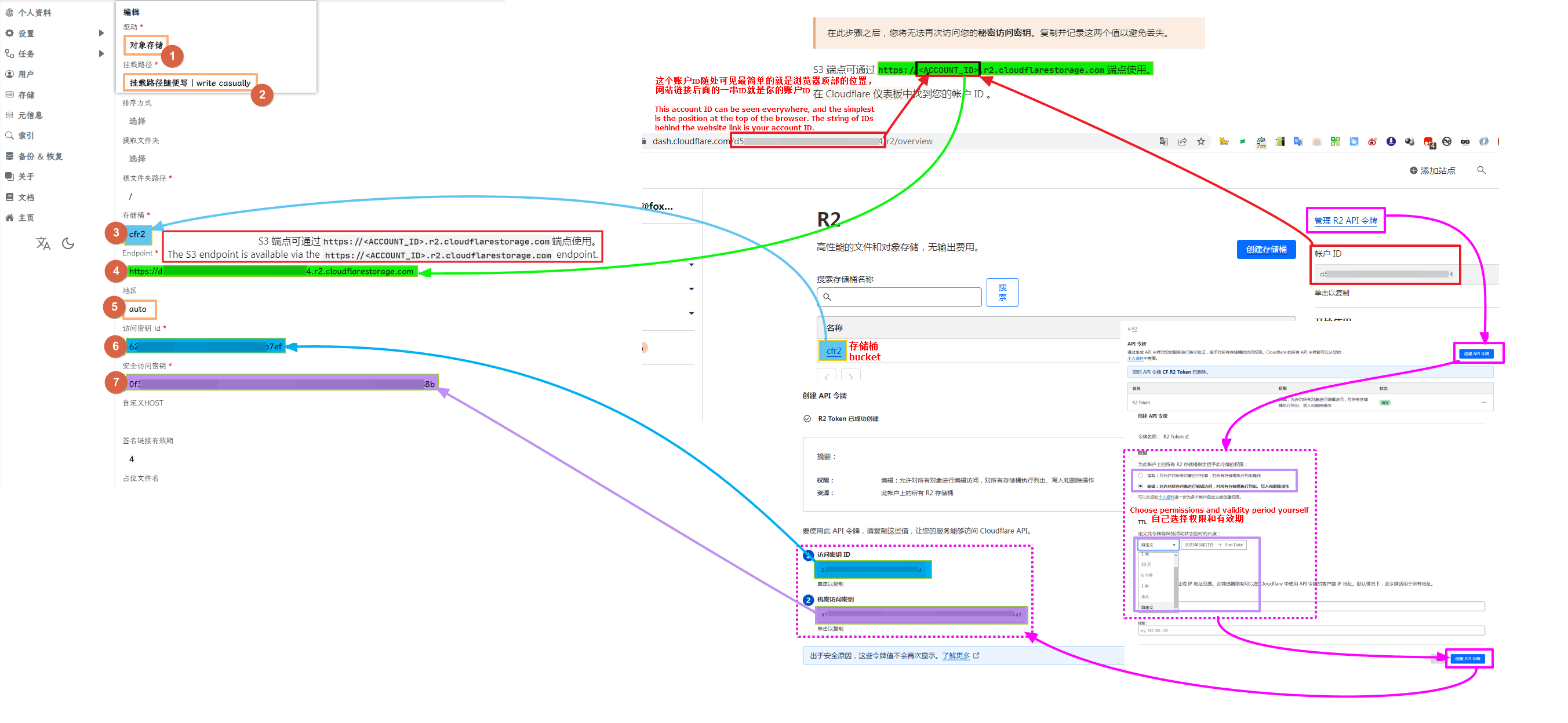Select the 编辑 edit permission radio

[x=1140, y=485]
